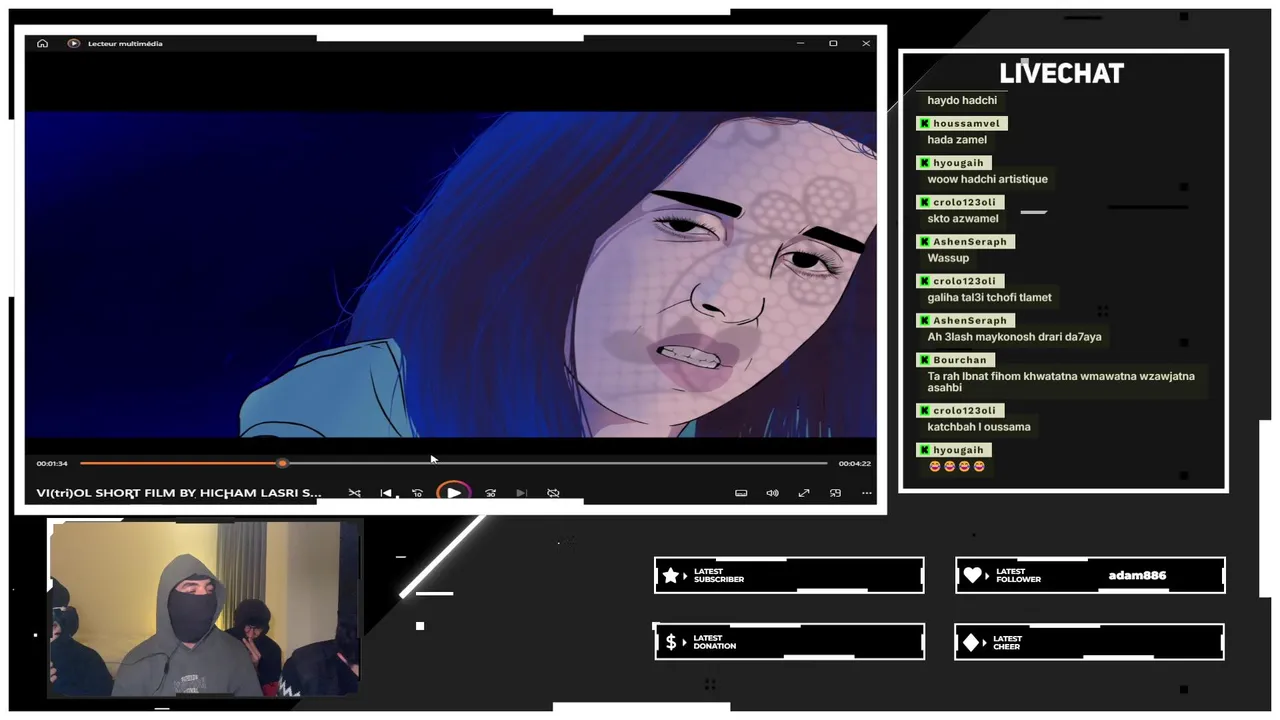Click the video title VI(tri)OL SHORT FILM
Image resolution: width=1280 pixels, height=720 pixels.
tap(179, 493)
